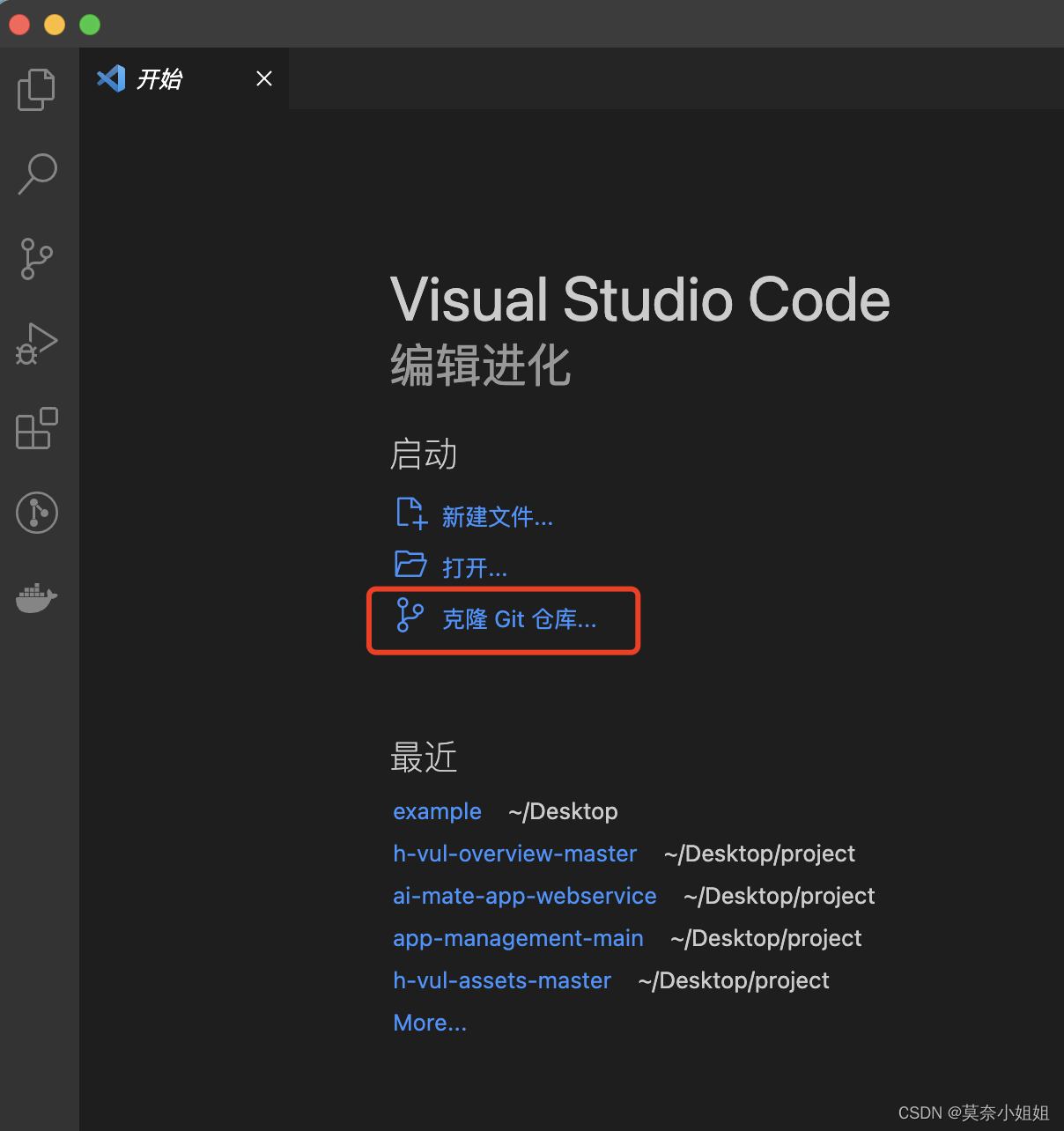
Task: Click the VS Code logo on the 开始 tab
Action: [x=111, y=78]
